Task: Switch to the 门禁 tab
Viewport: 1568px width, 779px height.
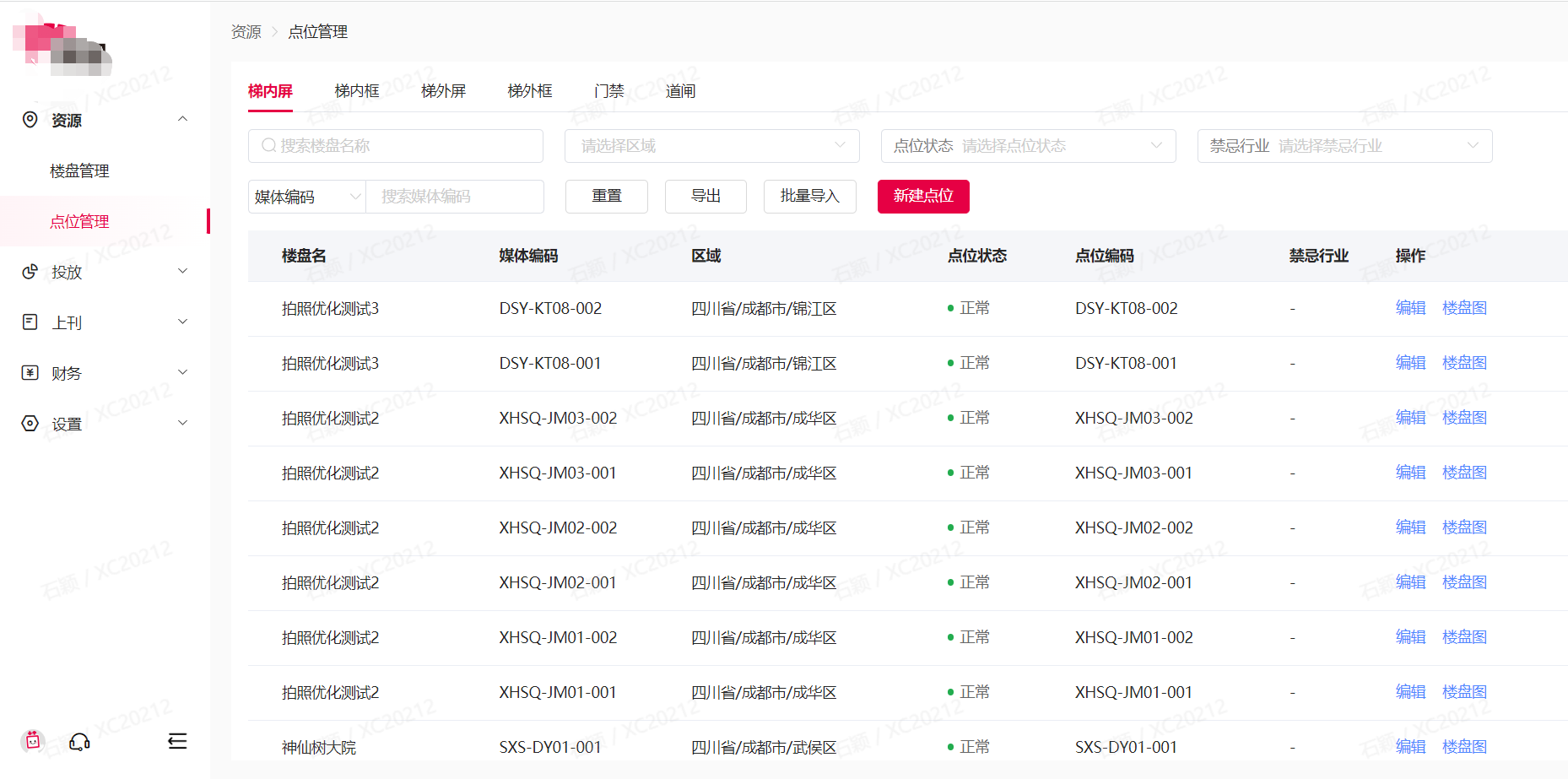Action: pyautogui.click(x=609, y=91)
